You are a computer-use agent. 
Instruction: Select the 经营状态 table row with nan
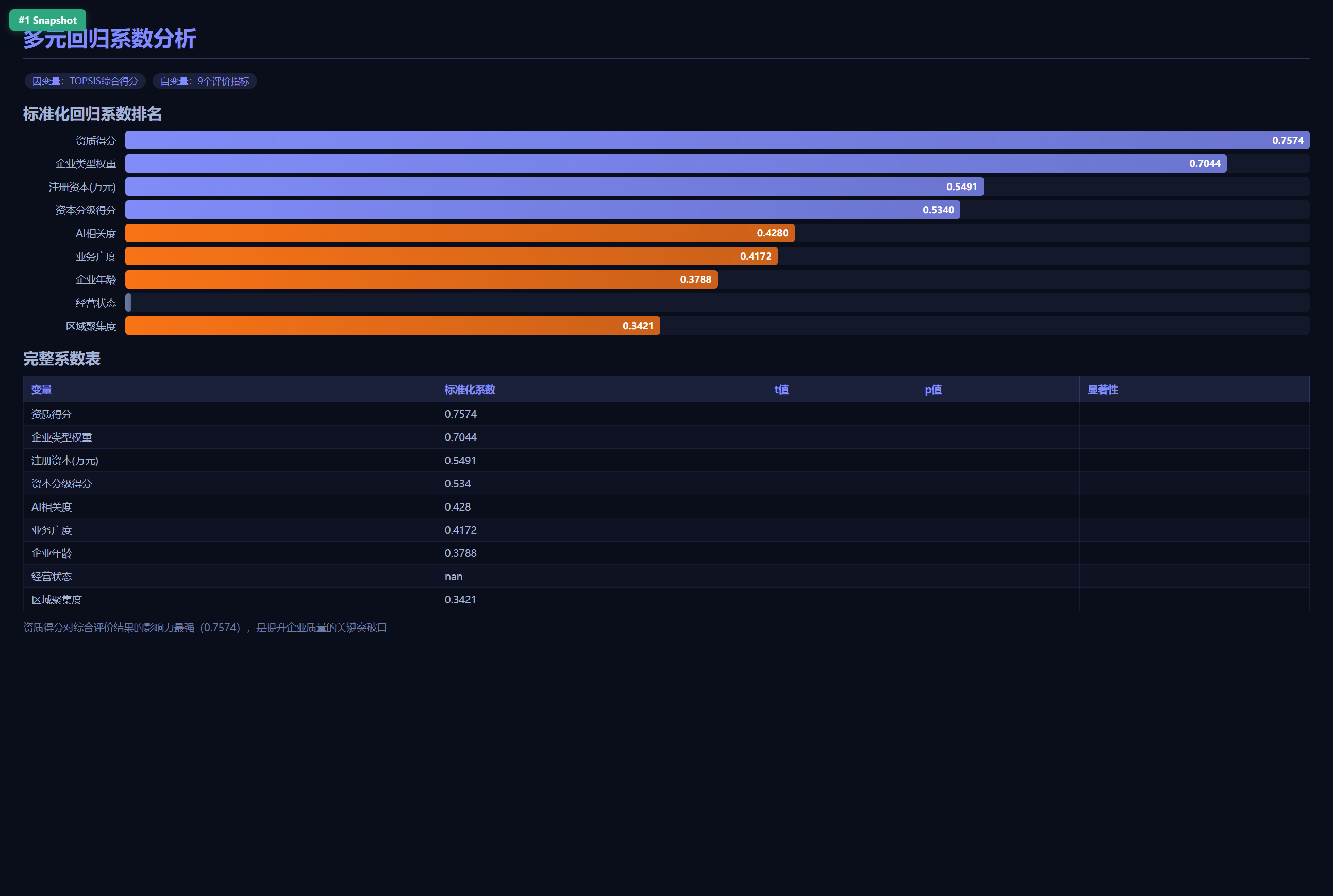(x=666, y=576)
